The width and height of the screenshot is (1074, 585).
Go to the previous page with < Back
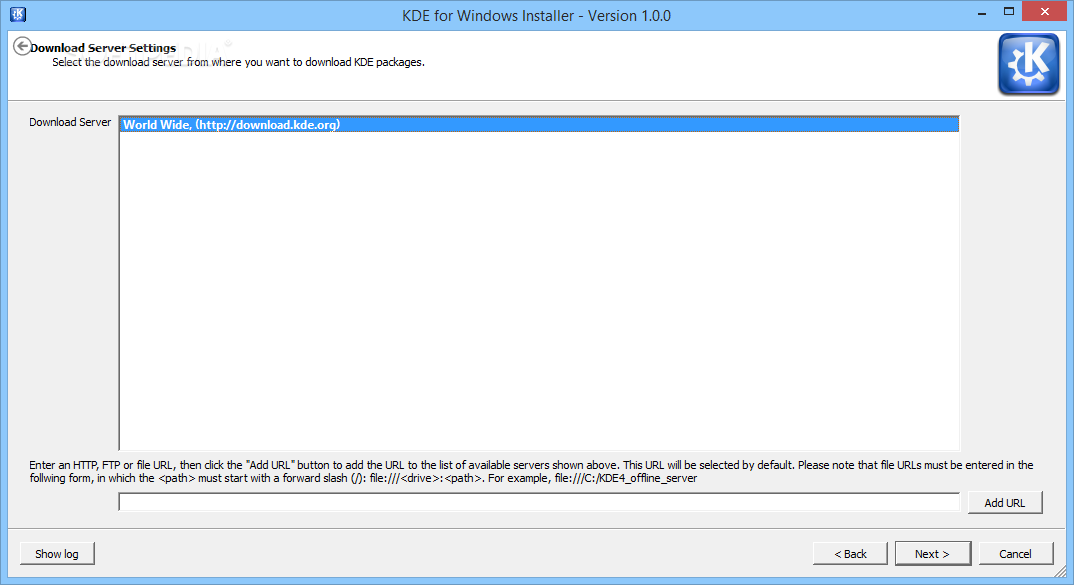850,553
